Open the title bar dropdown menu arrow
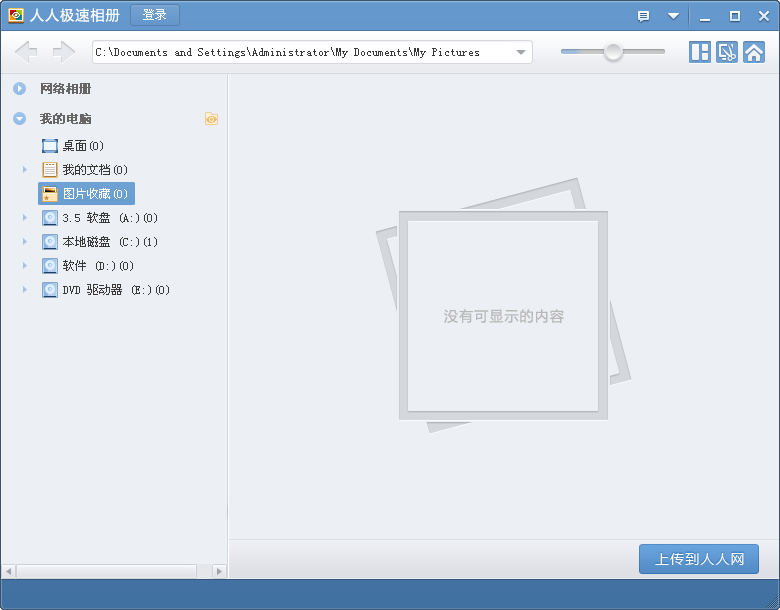This screenshot has width=780, height=610. pos(673,16)
